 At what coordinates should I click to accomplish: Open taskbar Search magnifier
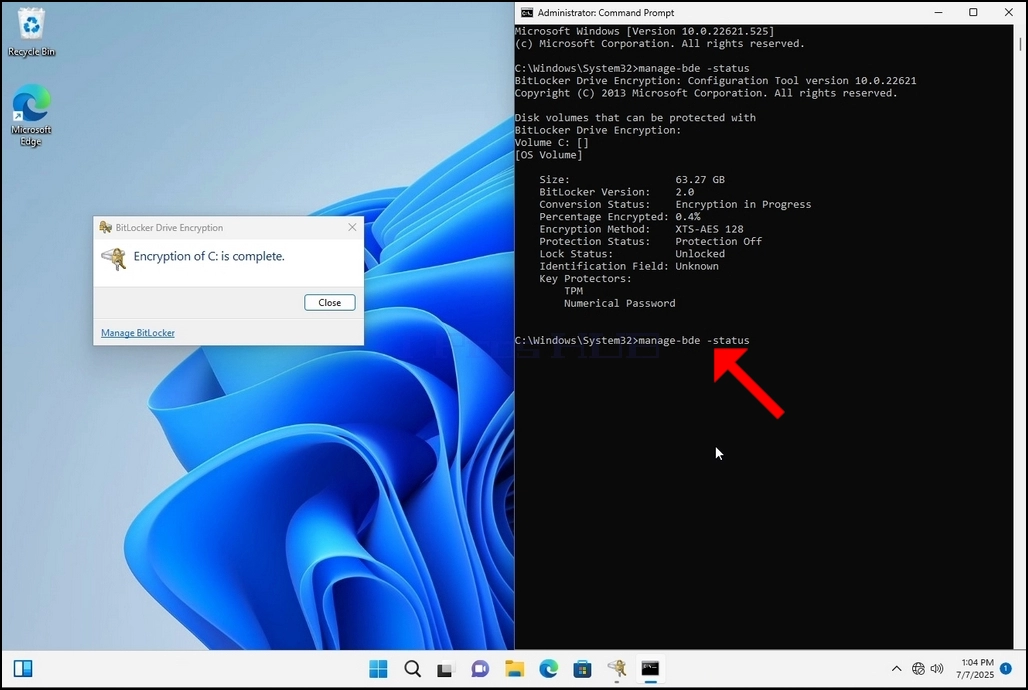coord(412,668)
